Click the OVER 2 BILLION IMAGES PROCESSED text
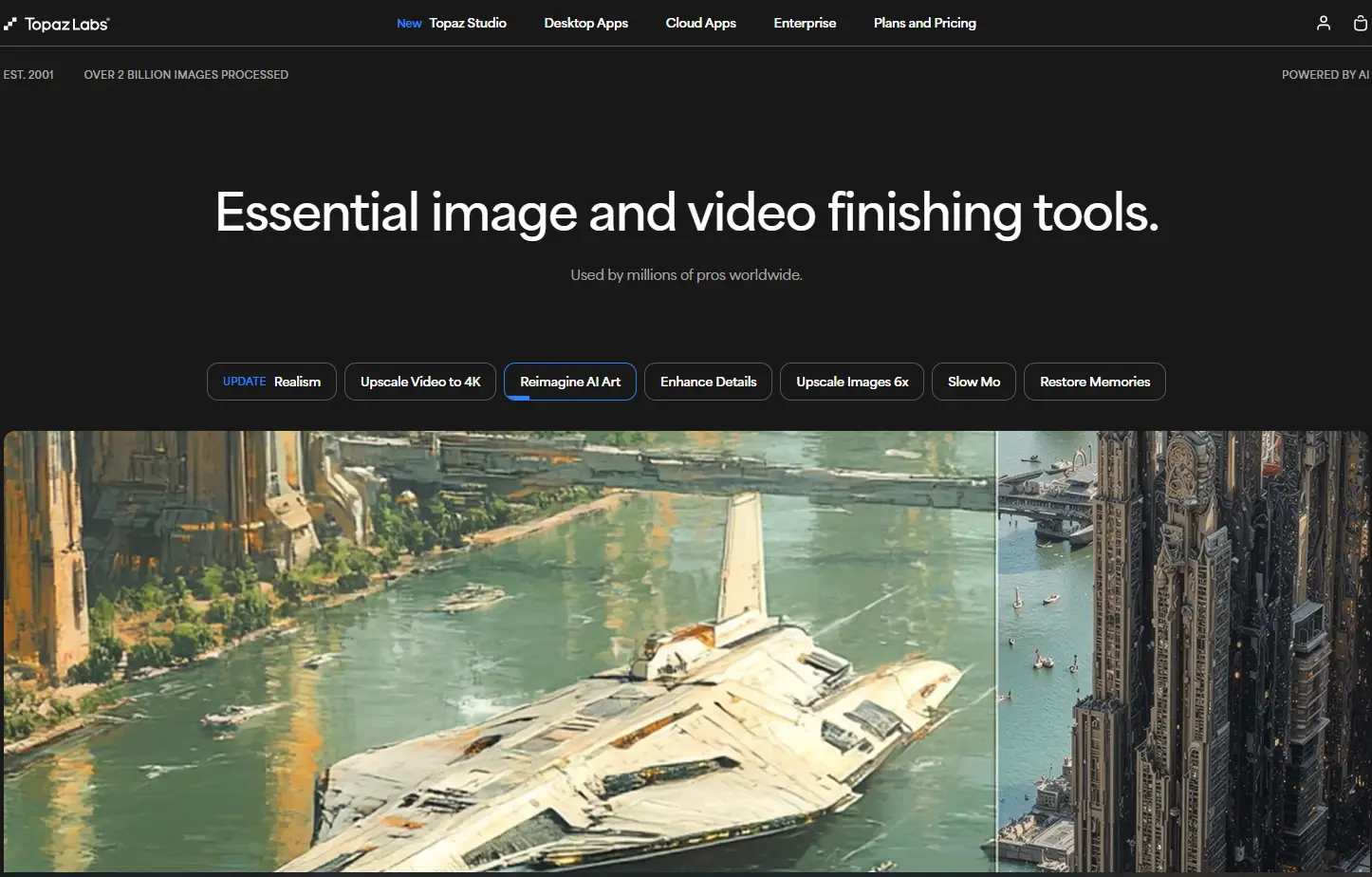This screenshot has width=1372, height=877. [x=186, y=74]
